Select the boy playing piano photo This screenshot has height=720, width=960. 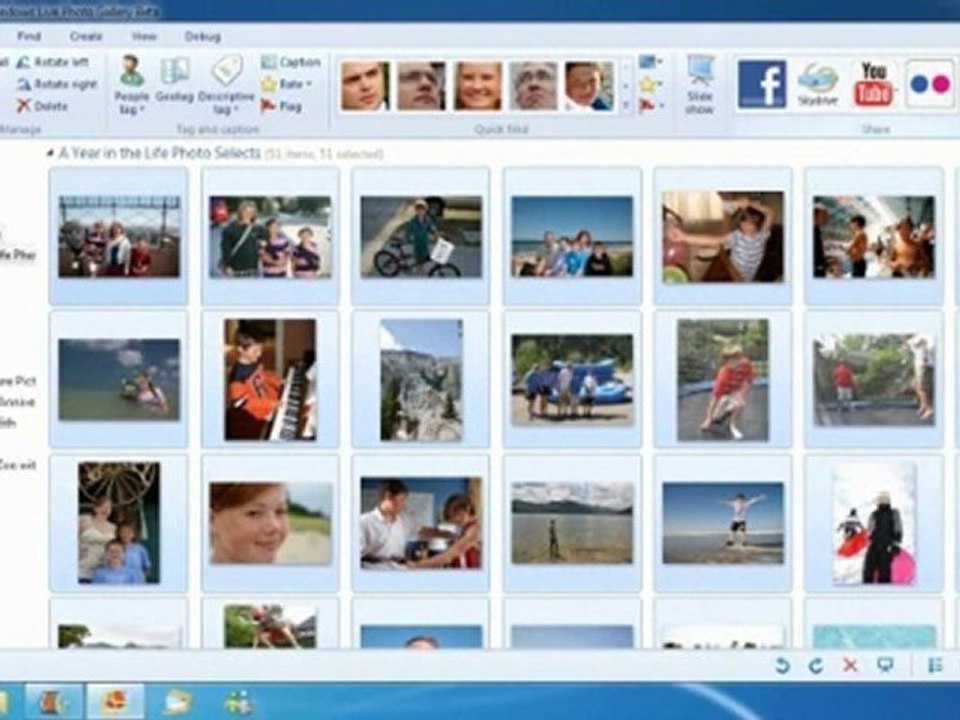pyautogui.click(x=270, y=379)
